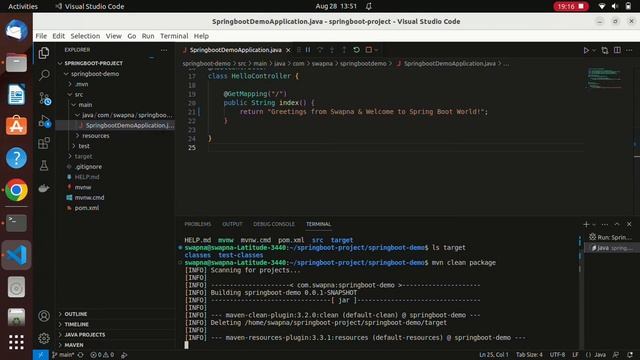Click the main branch status item
640x360 pixels.
(62, 355)
